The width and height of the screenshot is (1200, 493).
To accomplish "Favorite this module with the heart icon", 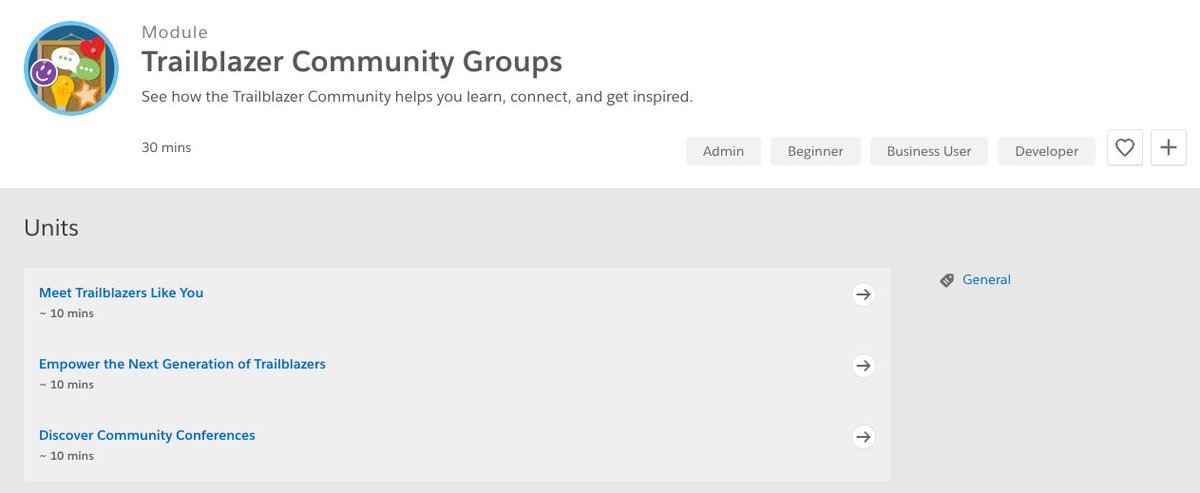I will pos(1124,148).
